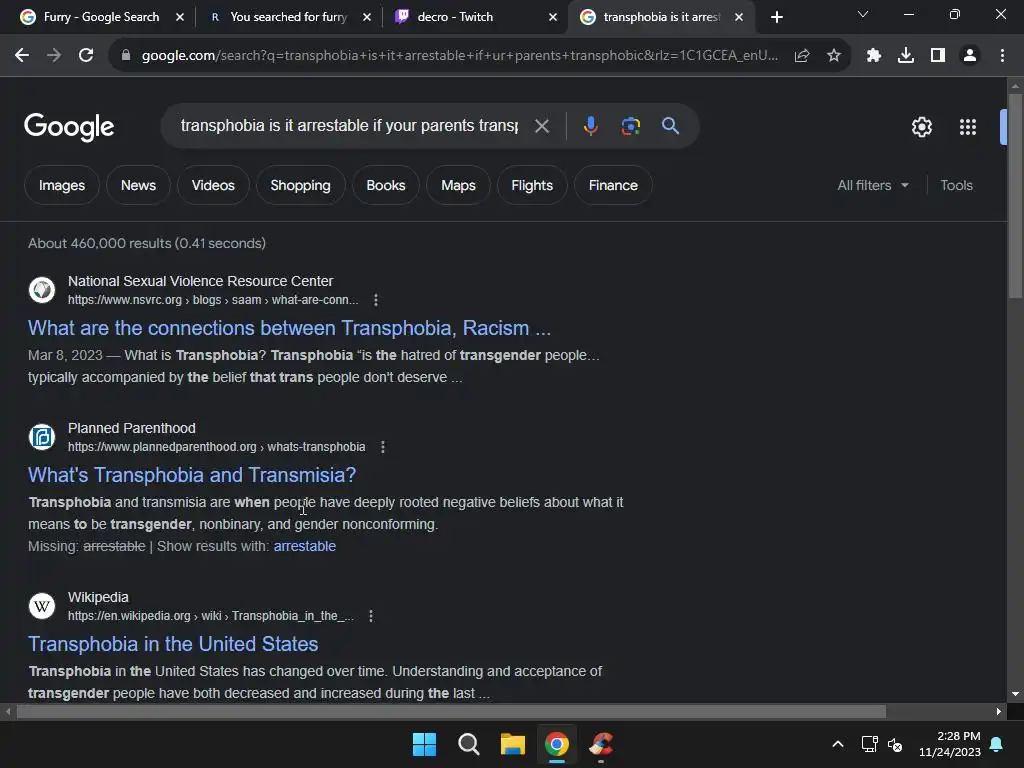The height and width of the screenshot is (768, 1024).
Task: Open more options for Planned Parenthood result
Action: (x=383, y=447)
